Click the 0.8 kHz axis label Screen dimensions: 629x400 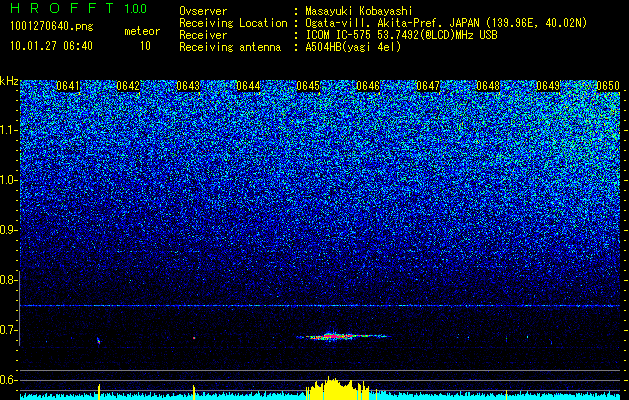point(8,280)
